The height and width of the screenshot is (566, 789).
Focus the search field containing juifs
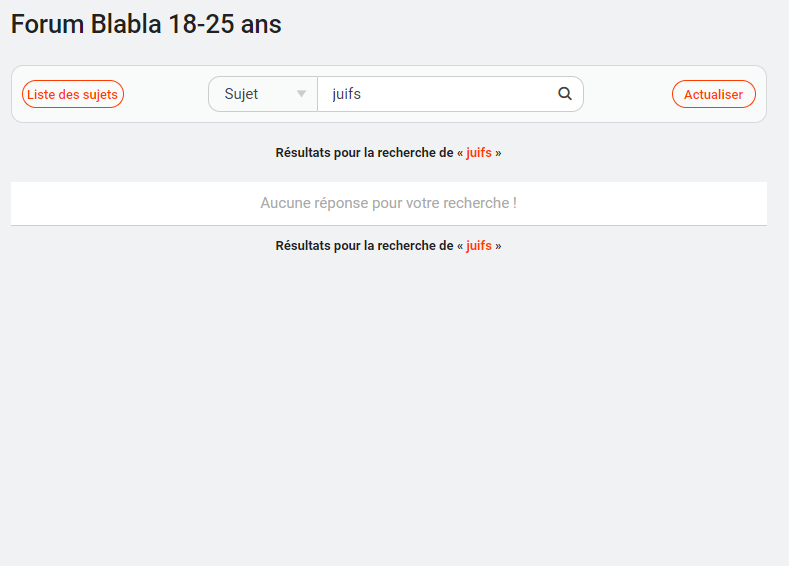click(440, 94)
